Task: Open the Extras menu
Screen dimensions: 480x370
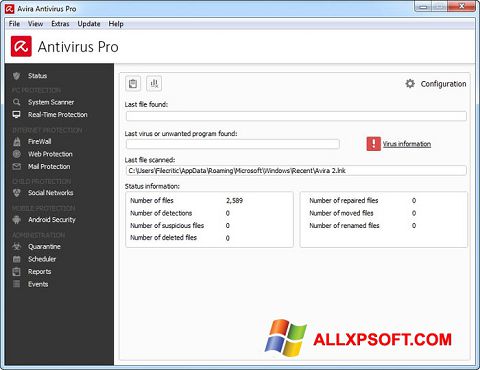Action: pyautogui.click(x=60, y=24)
